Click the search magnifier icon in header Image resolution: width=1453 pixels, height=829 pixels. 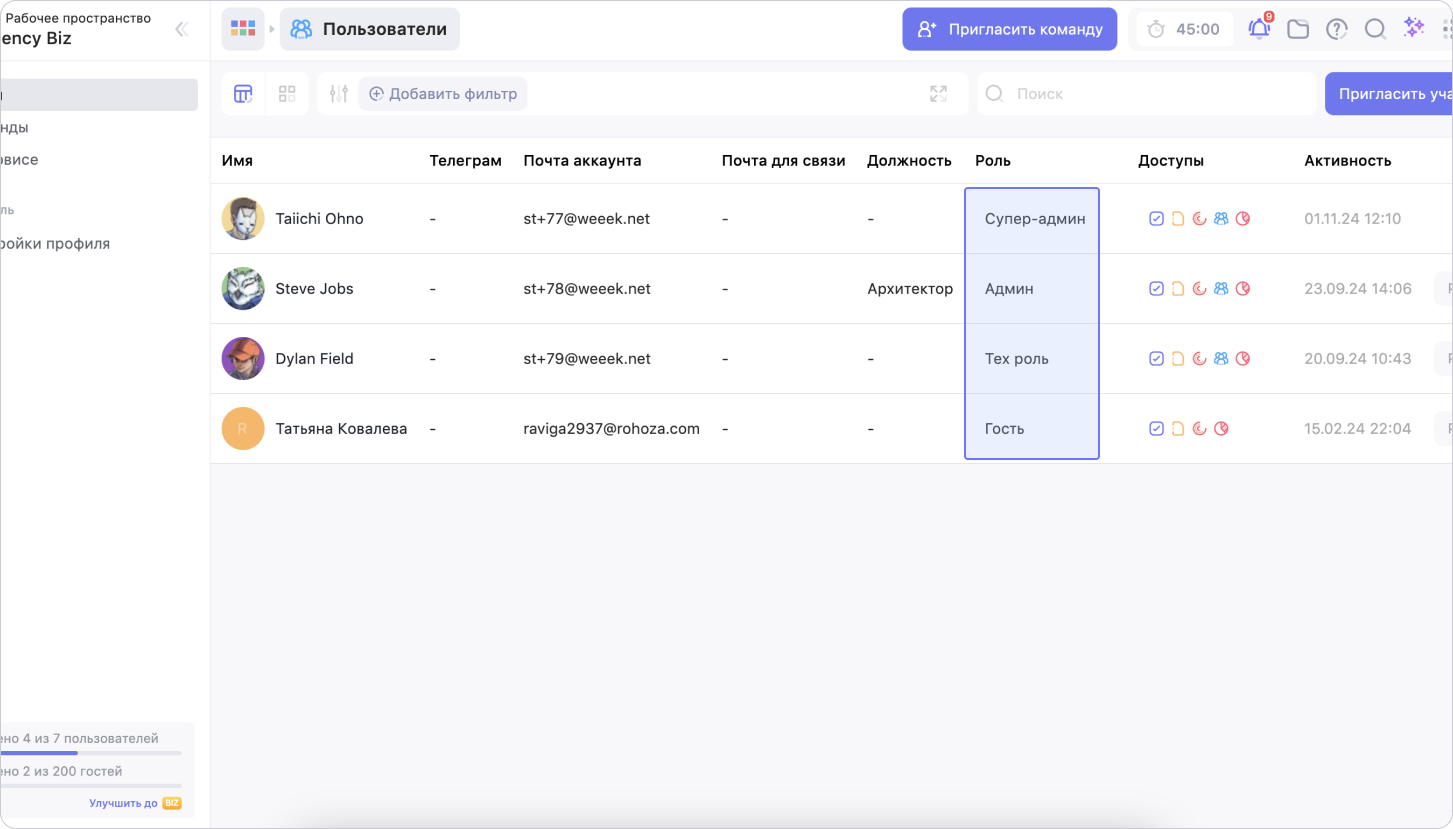click(x=1375, y=29)
